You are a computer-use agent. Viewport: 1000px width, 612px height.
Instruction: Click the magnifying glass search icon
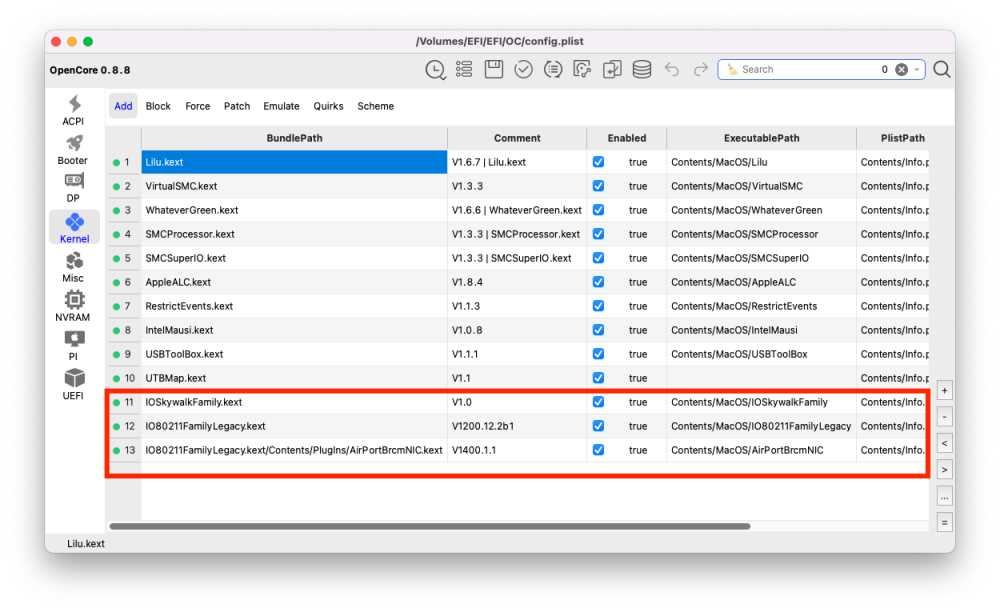click(x=941, y=69)
